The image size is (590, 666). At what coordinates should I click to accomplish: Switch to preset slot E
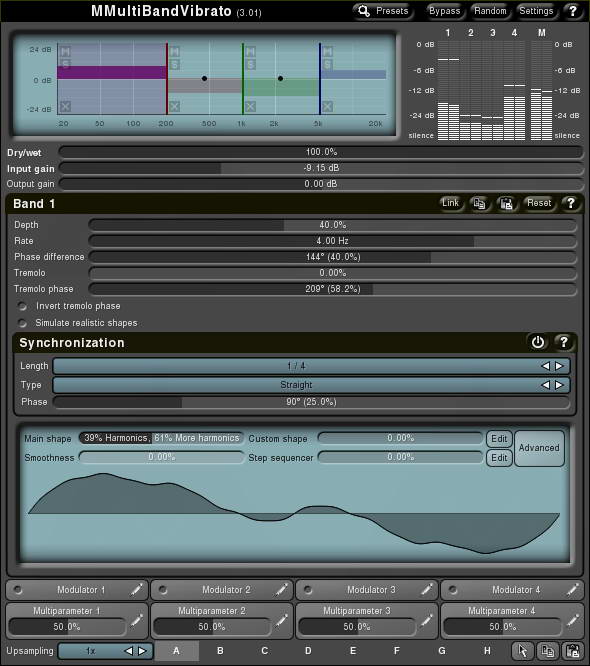coord(353,651)
